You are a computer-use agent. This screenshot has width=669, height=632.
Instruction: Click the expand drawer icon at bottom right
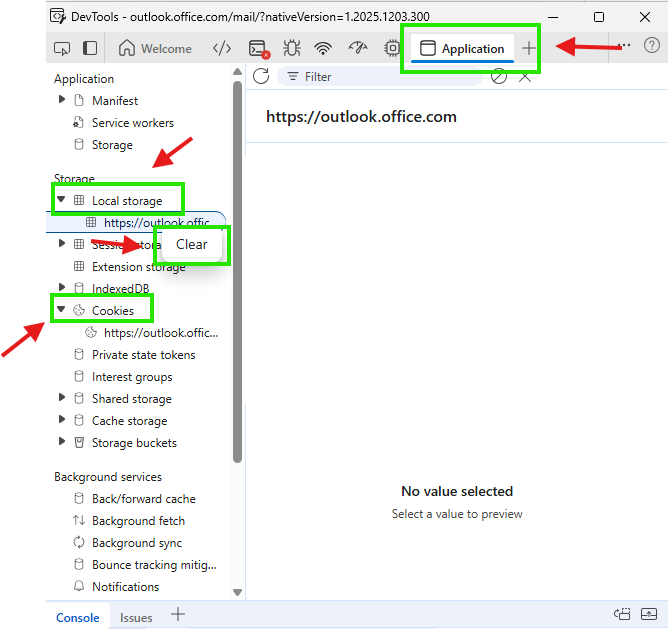click(x=649, y=615)
